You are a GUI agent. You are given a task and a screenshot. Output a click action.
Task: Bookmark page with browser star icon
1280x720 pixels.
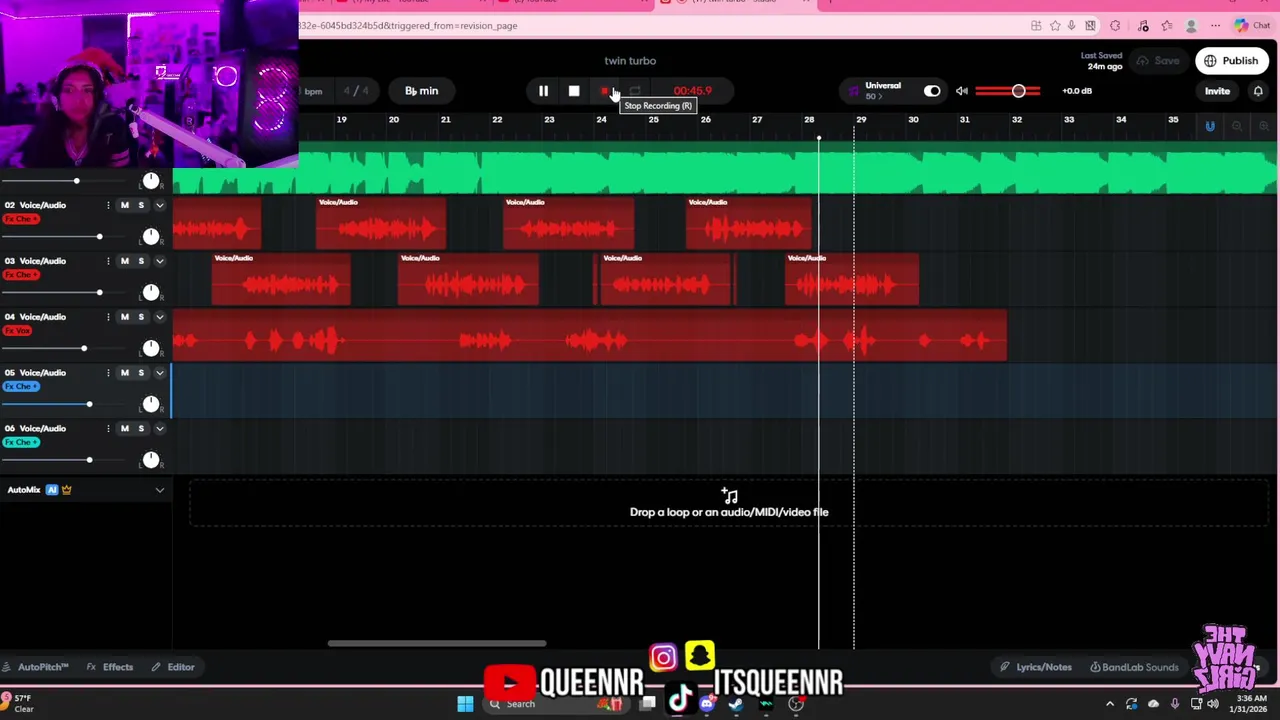coord(1054,26)
